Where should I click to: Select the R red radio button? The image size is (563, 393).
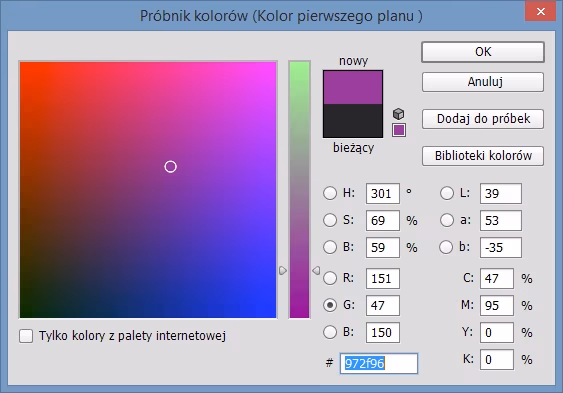point(330,278)
